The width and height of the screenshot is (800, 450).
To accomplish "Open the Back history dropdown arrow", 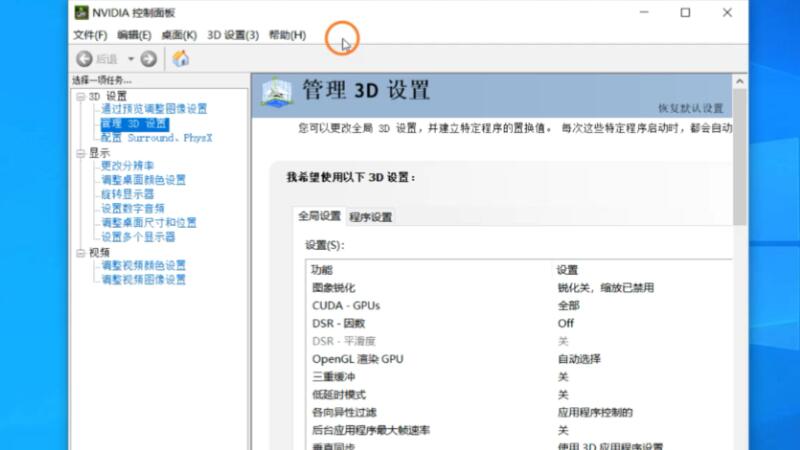I will (130, 59).
